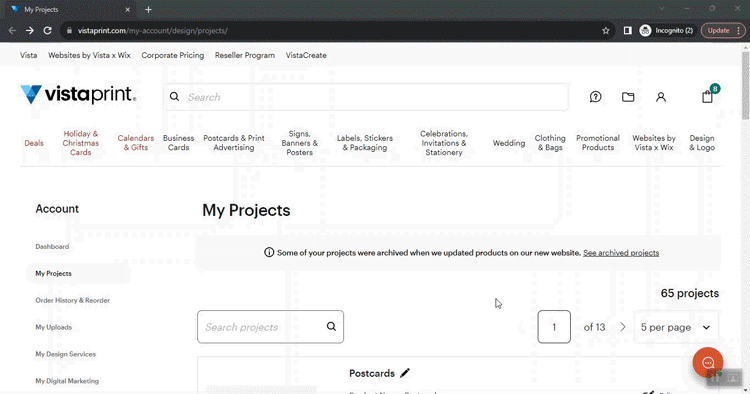This screenshot has height=394, width=750.
Task: Open the Deals menu
Action: tap(34, 143)
